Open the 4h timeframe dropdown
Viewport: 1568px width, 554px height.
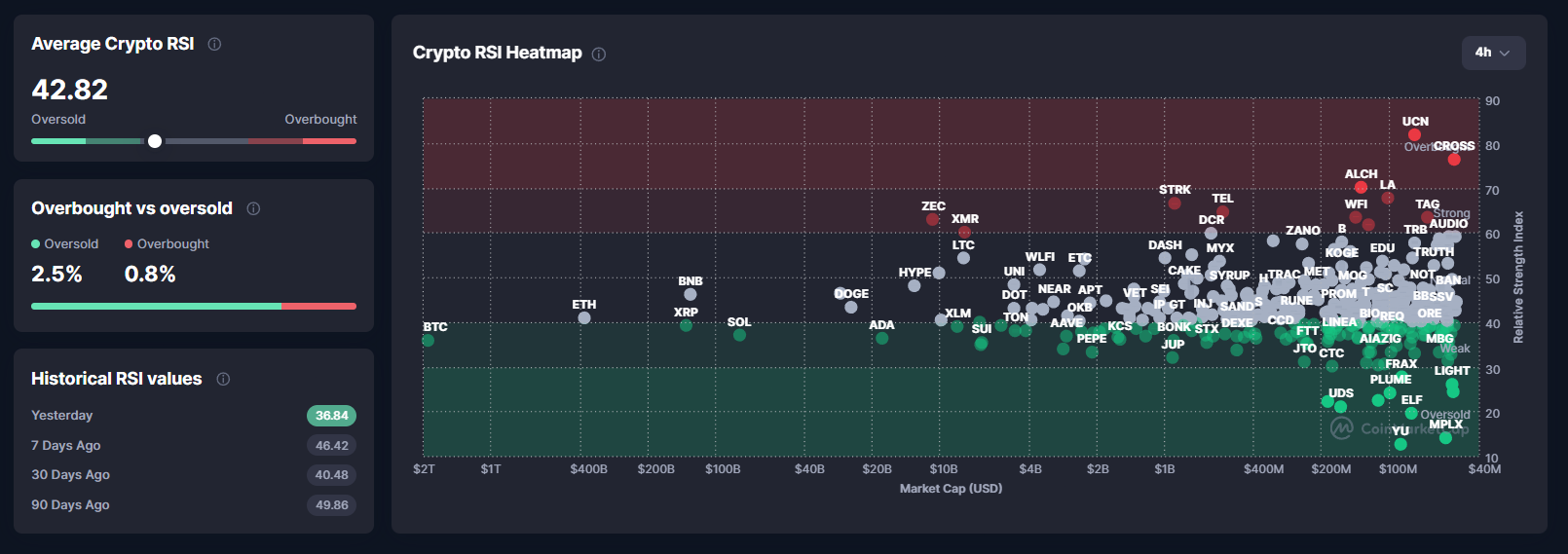pos(1492,53)
